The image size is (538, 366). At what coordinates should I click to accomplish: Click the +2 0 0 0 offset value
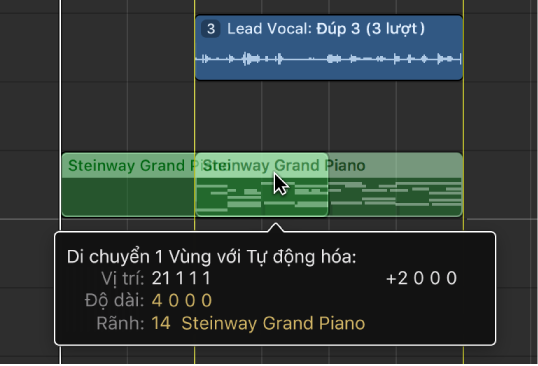click(421, 278)
